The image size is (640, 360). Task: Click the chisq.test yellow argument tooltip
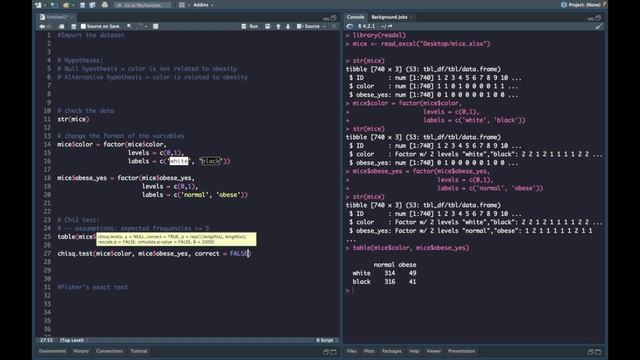click(x=176, y=239)
